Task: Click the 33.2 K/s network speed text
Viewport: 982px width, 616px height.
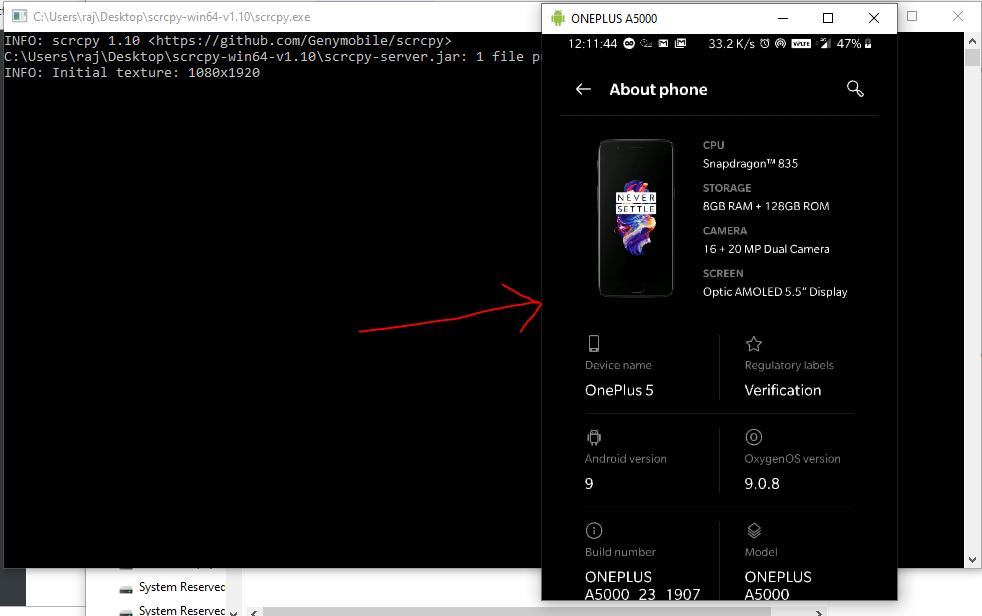Action: point(731,43)
